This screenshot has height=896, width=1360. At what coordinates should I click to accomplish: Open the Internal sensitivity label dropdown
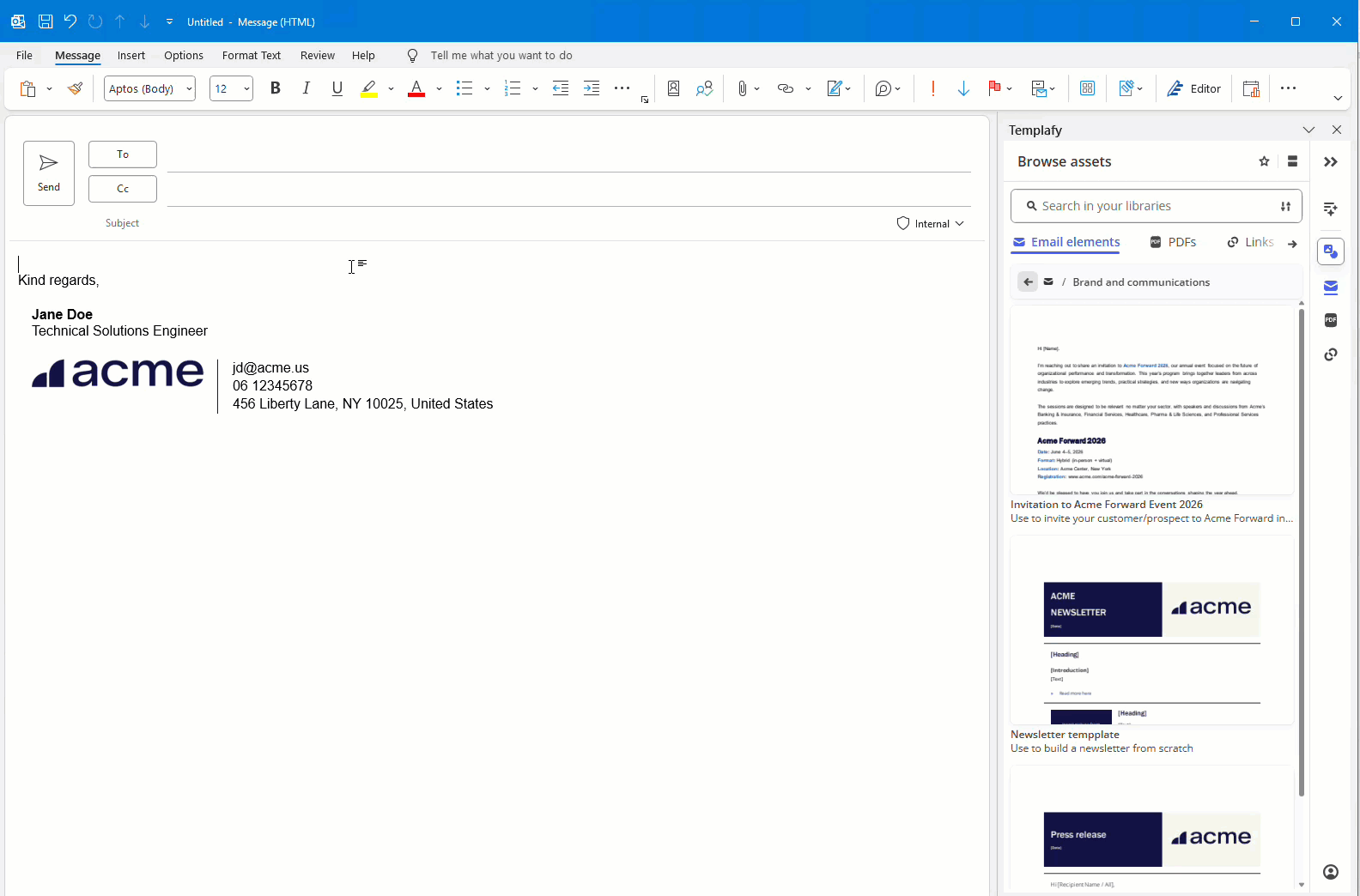[931, 223]
